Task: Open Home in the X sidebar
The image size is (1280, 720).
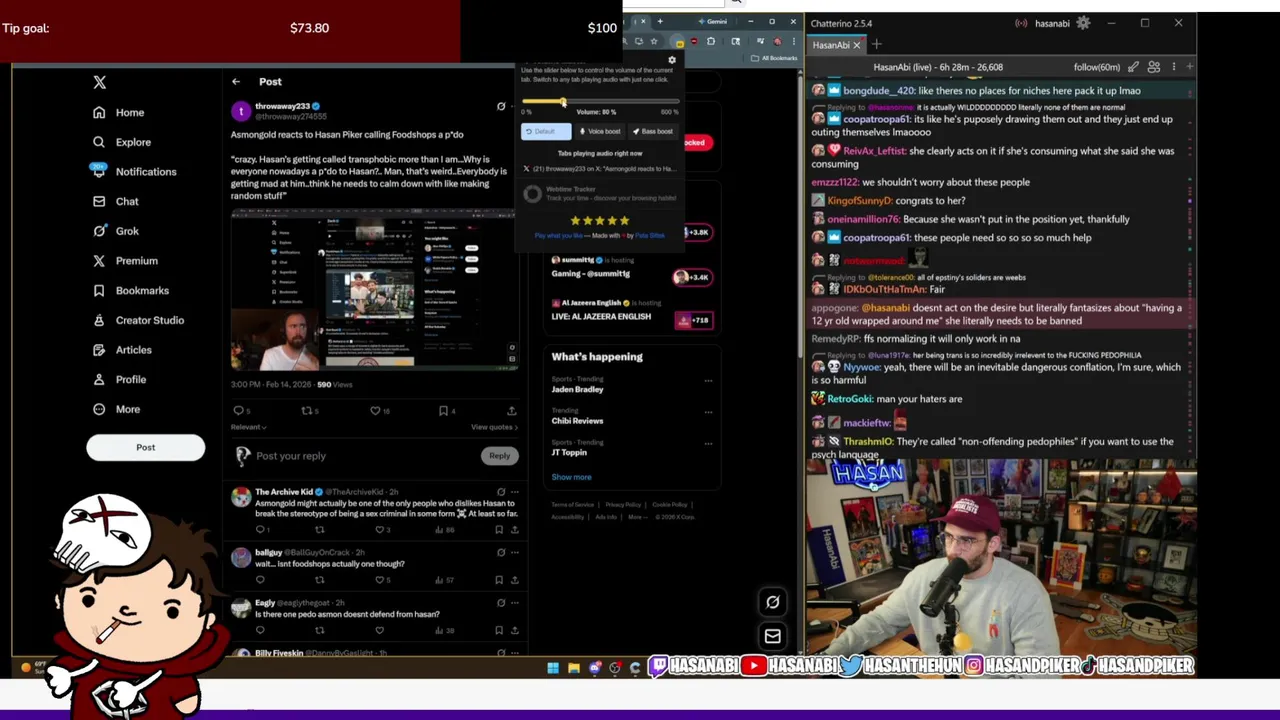Action: pyautogui.click(x=119, y=113)
